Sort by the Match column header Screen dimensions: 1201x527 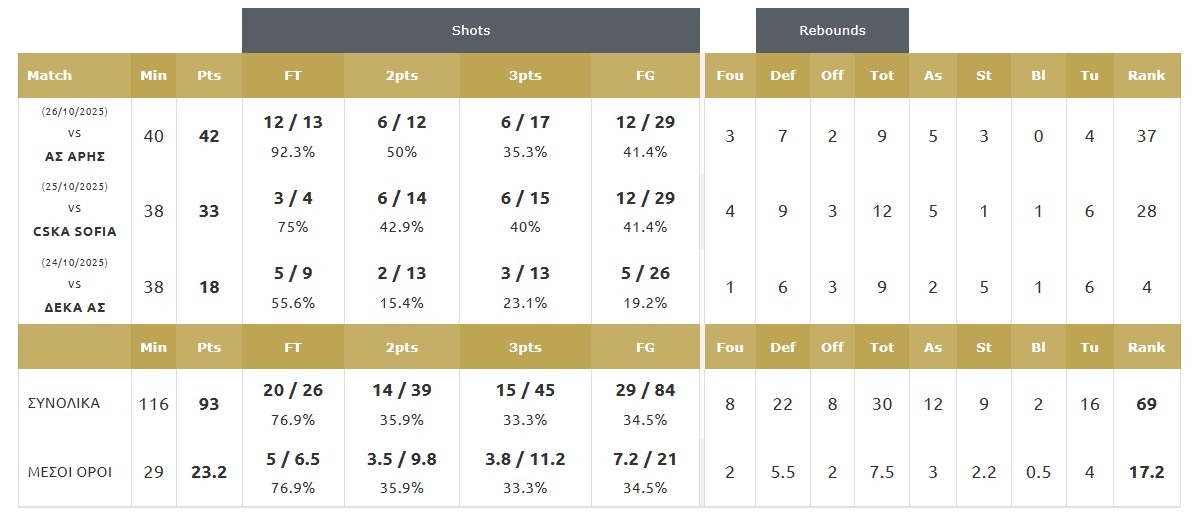[x=50, y=75]
